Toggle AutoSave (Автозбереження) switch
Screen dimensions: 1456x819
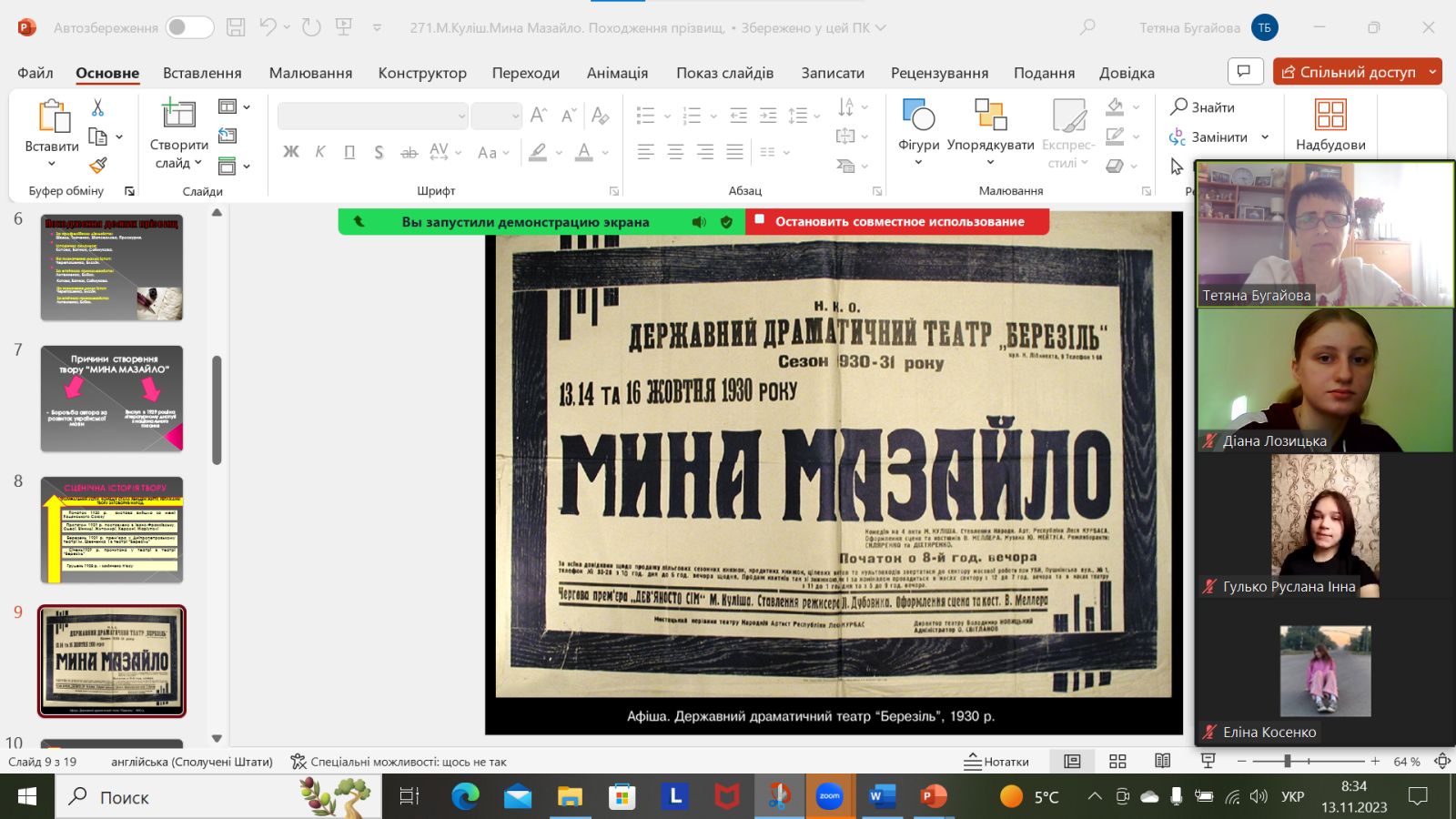click(x=189, y=27)
